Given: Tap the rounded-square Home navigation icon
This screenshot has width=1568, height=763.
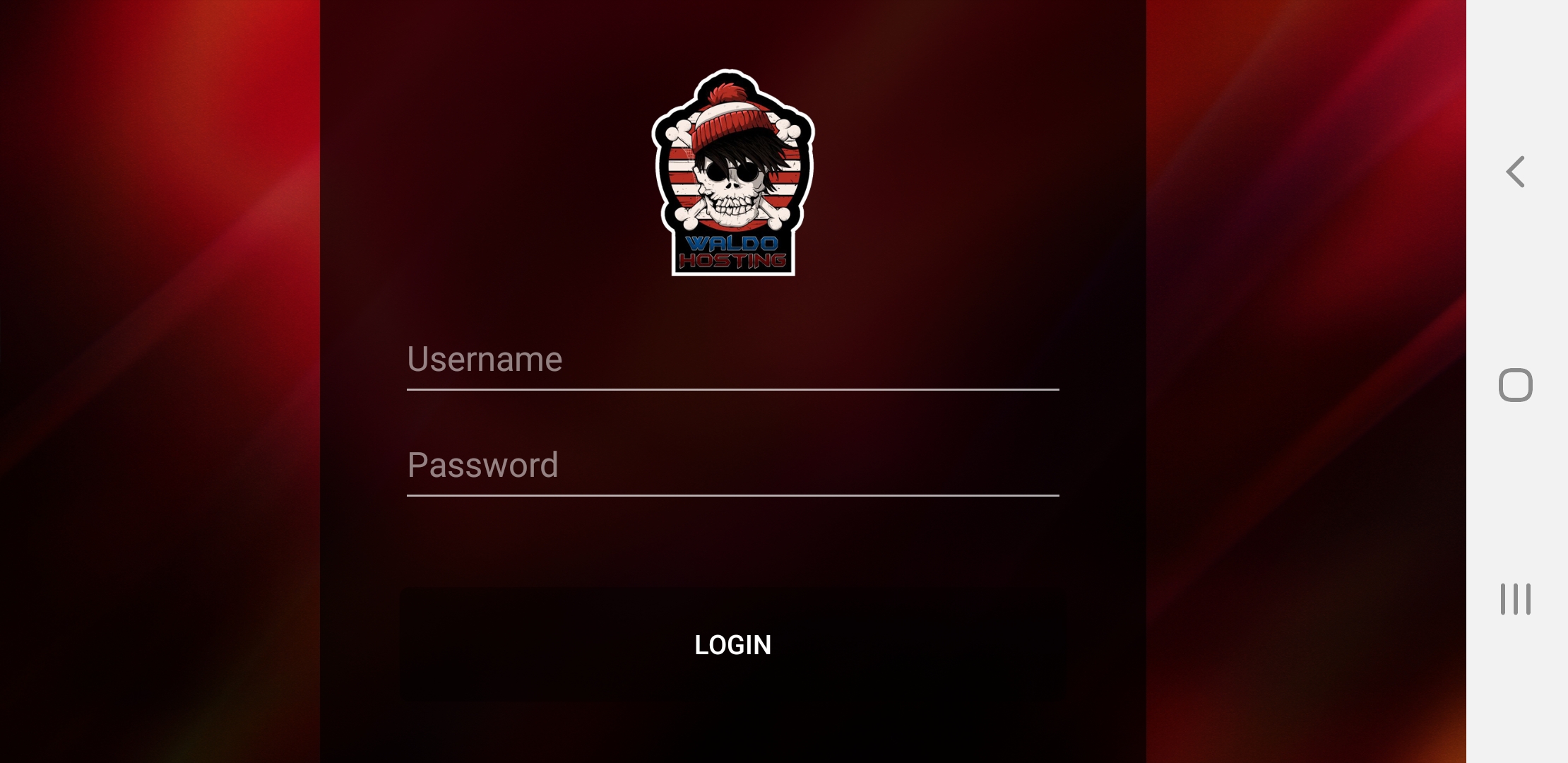Looking at the screenshot, I should point(1516,385).
